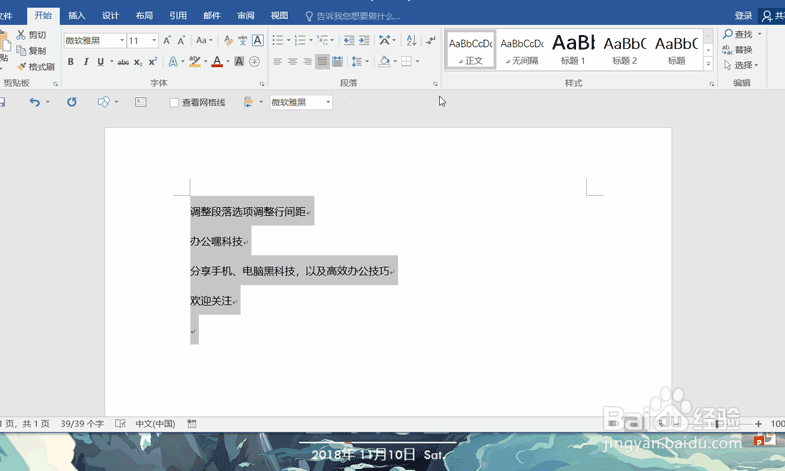Align text left
This screenshot has height=471, width=785.
278,62
